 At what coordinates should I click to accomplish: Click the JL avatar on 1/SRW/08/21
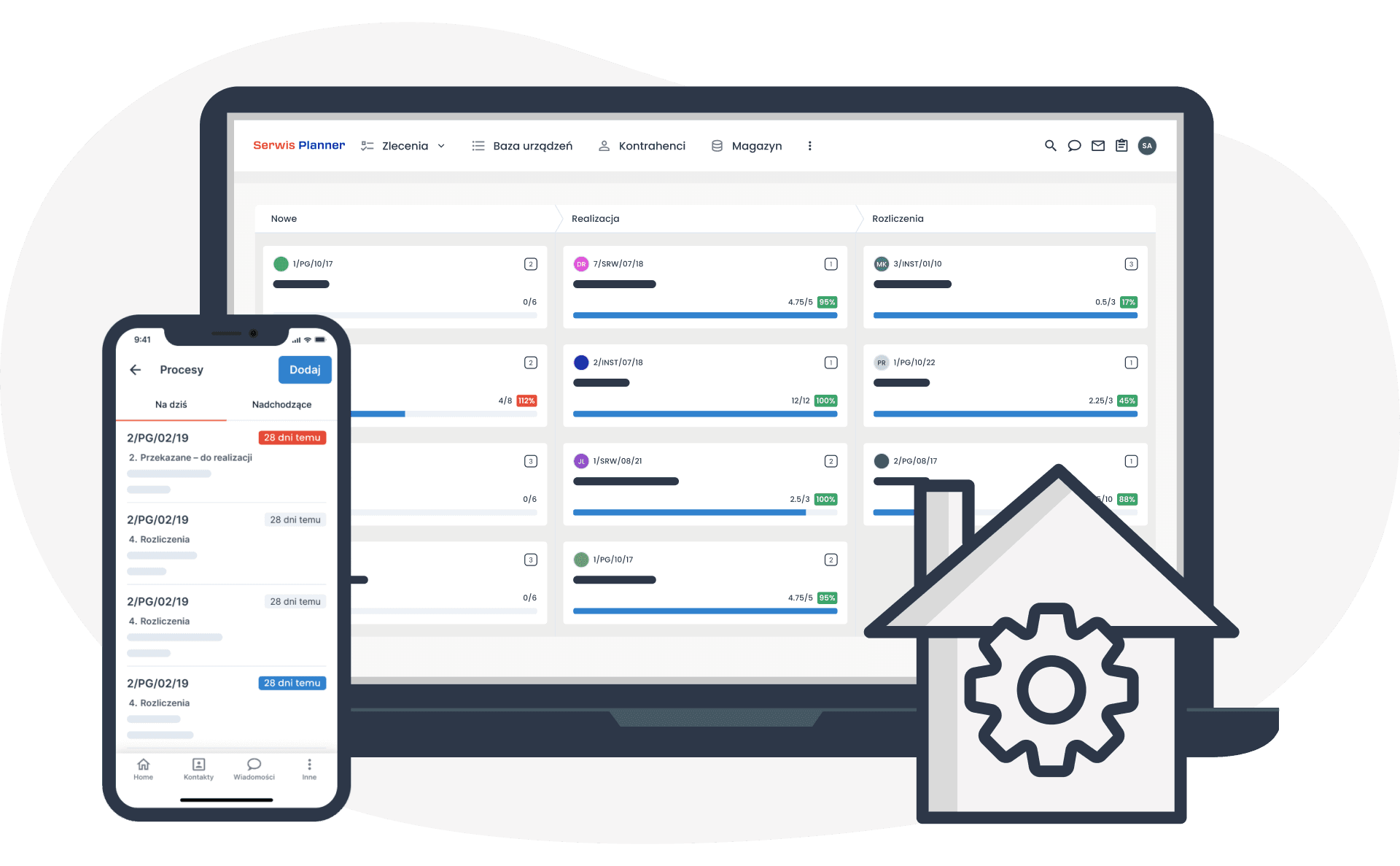pos(581,461)
